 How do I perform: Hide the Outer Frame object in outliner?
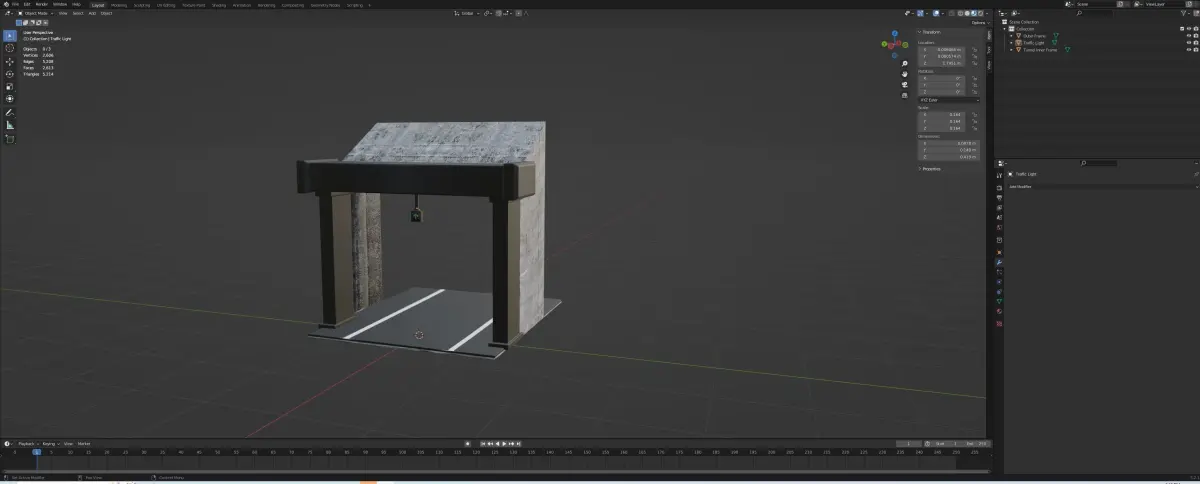pos(1189,36)
